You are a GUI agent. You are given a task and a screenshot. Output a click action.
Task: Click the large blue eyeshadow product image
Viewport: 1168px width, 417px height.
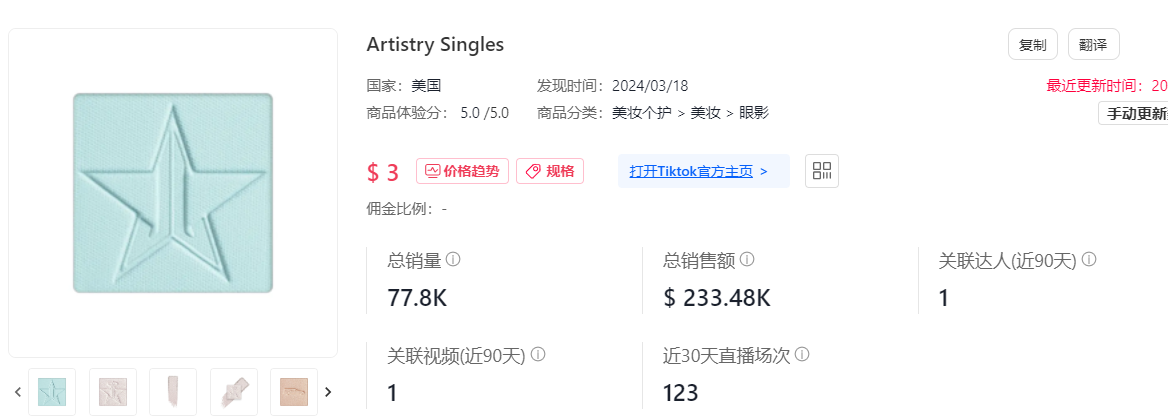(173, 193)
